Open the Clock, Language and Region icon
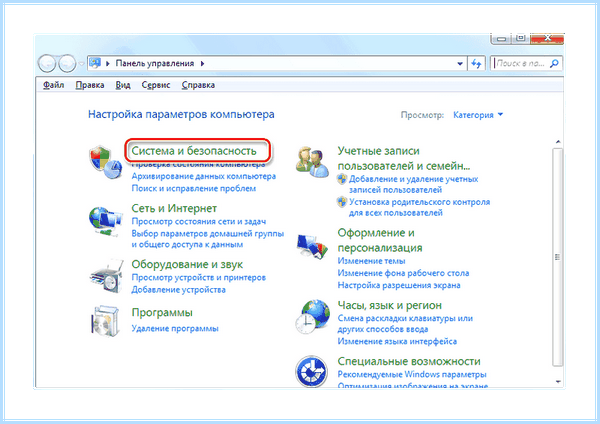This screenshot has height=424, width=600. 312,317
